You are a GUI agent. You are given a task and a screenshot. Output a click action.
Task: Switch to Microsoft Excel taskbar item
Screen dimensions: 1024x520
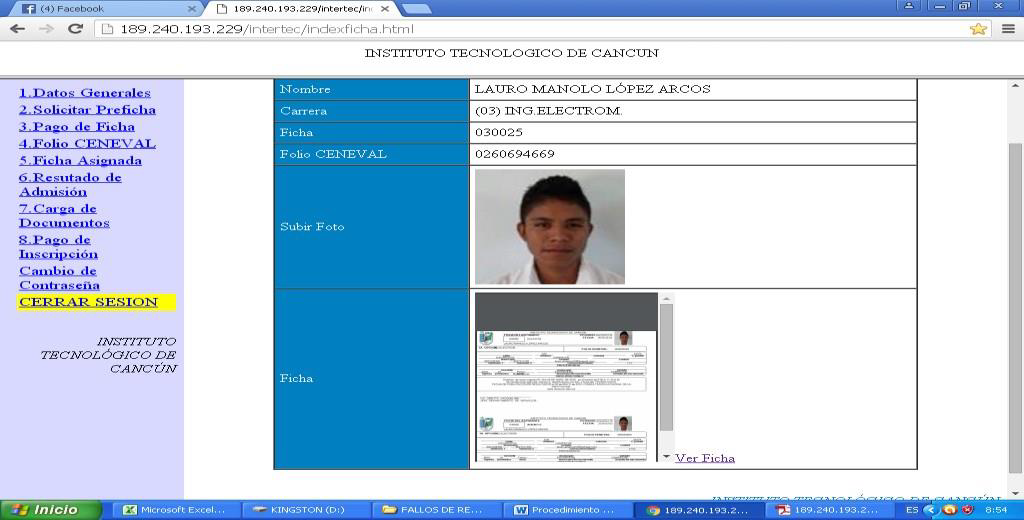(x=176, y=510)
